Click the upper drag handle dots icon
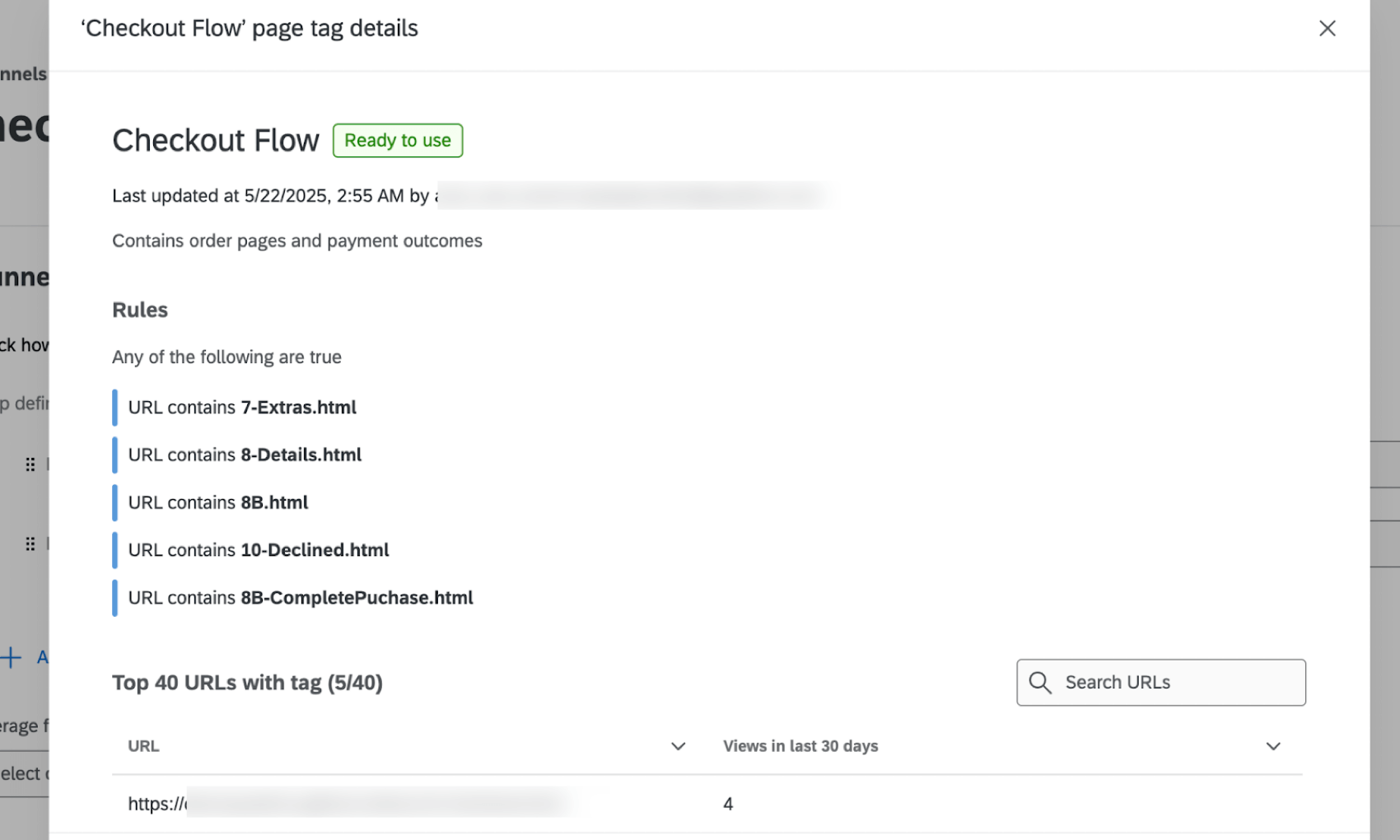This screenshot has width=1400, height=840. click(x=30, y=464)
